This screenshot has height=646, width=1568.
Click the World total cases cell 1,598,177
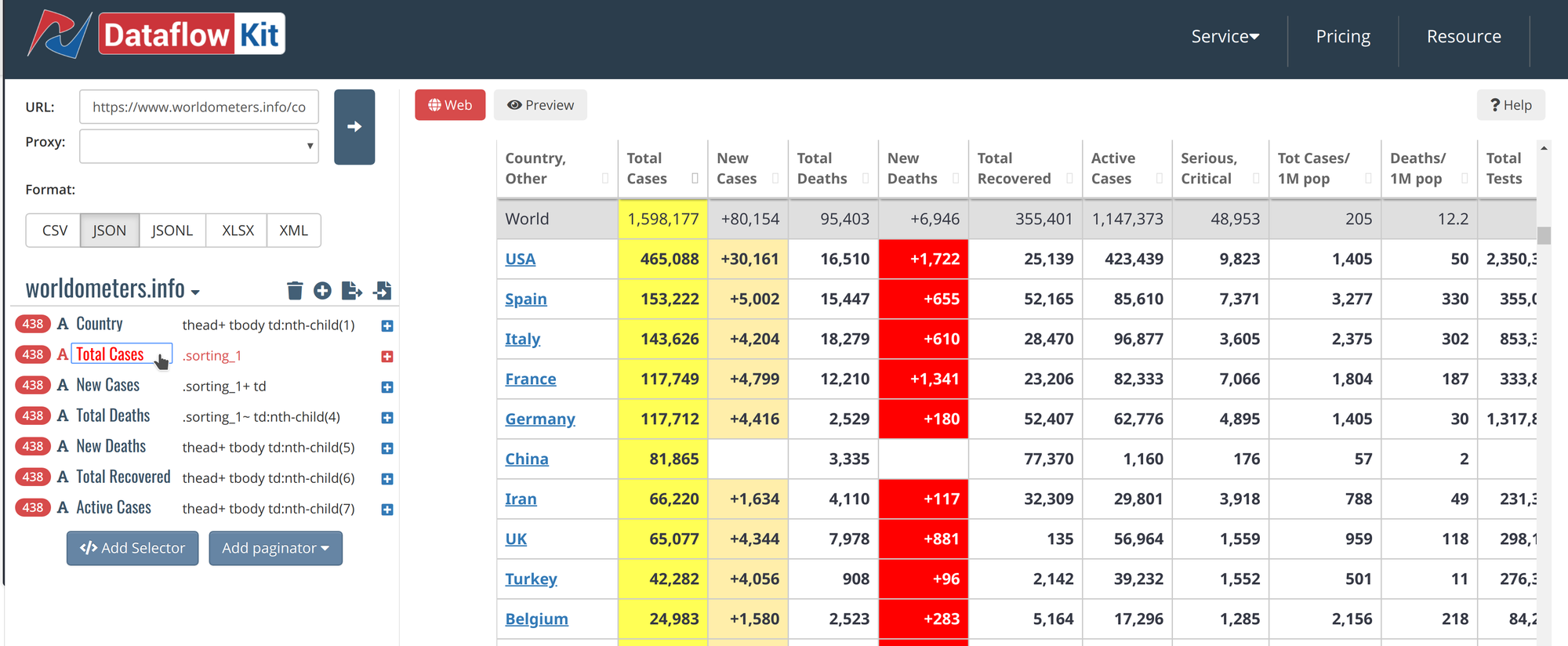(663, 219)
